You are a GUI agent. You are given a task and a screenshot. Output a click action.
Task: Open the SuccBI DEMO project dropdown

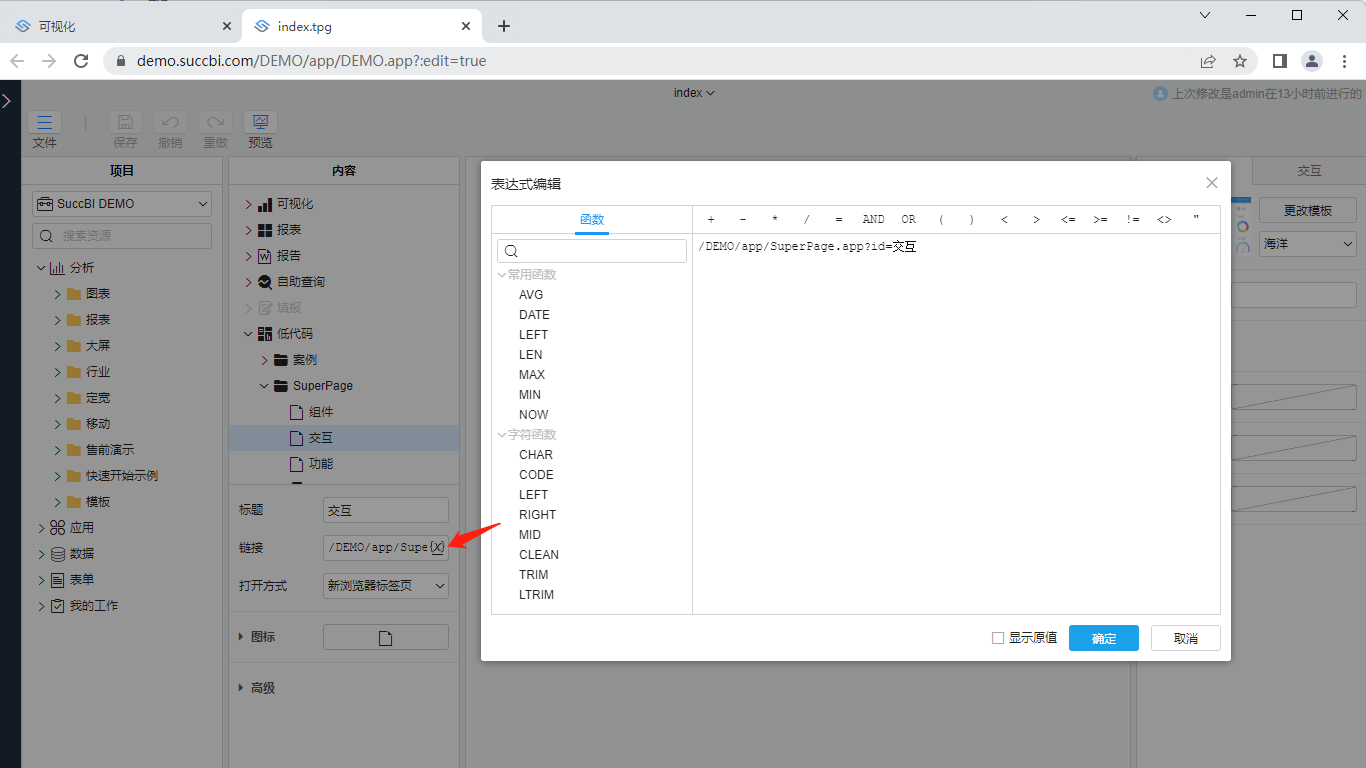coord(122,204)
